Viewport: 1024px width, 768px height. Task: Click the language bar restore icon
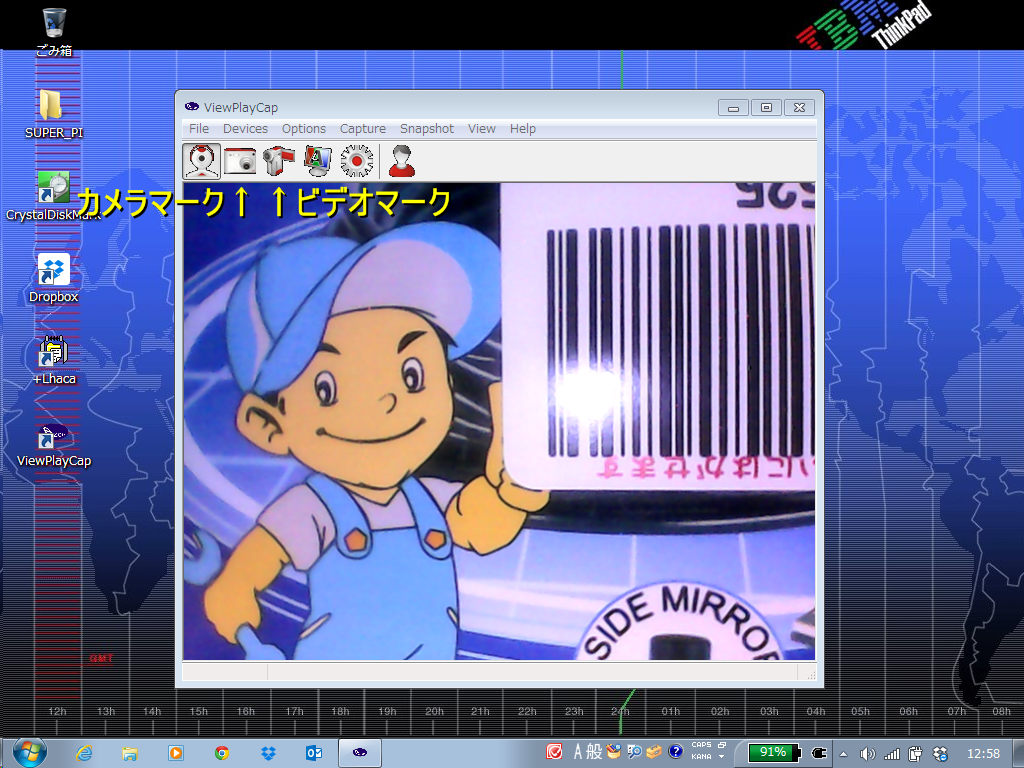722,745
